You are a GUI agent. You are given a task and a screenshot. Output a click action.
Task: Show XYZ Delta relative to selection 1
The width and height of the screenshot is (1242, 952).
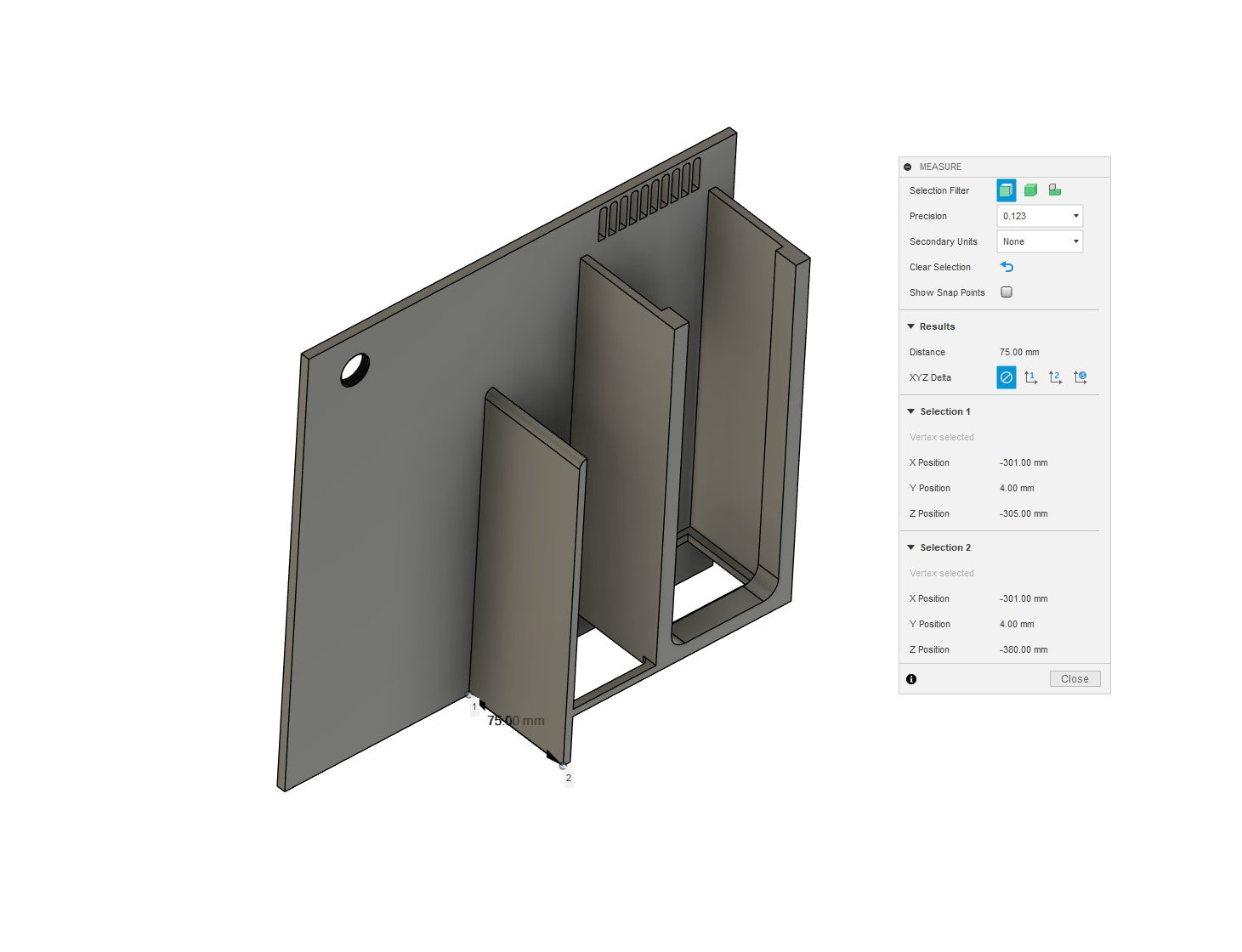click(x=1030, y=377)
